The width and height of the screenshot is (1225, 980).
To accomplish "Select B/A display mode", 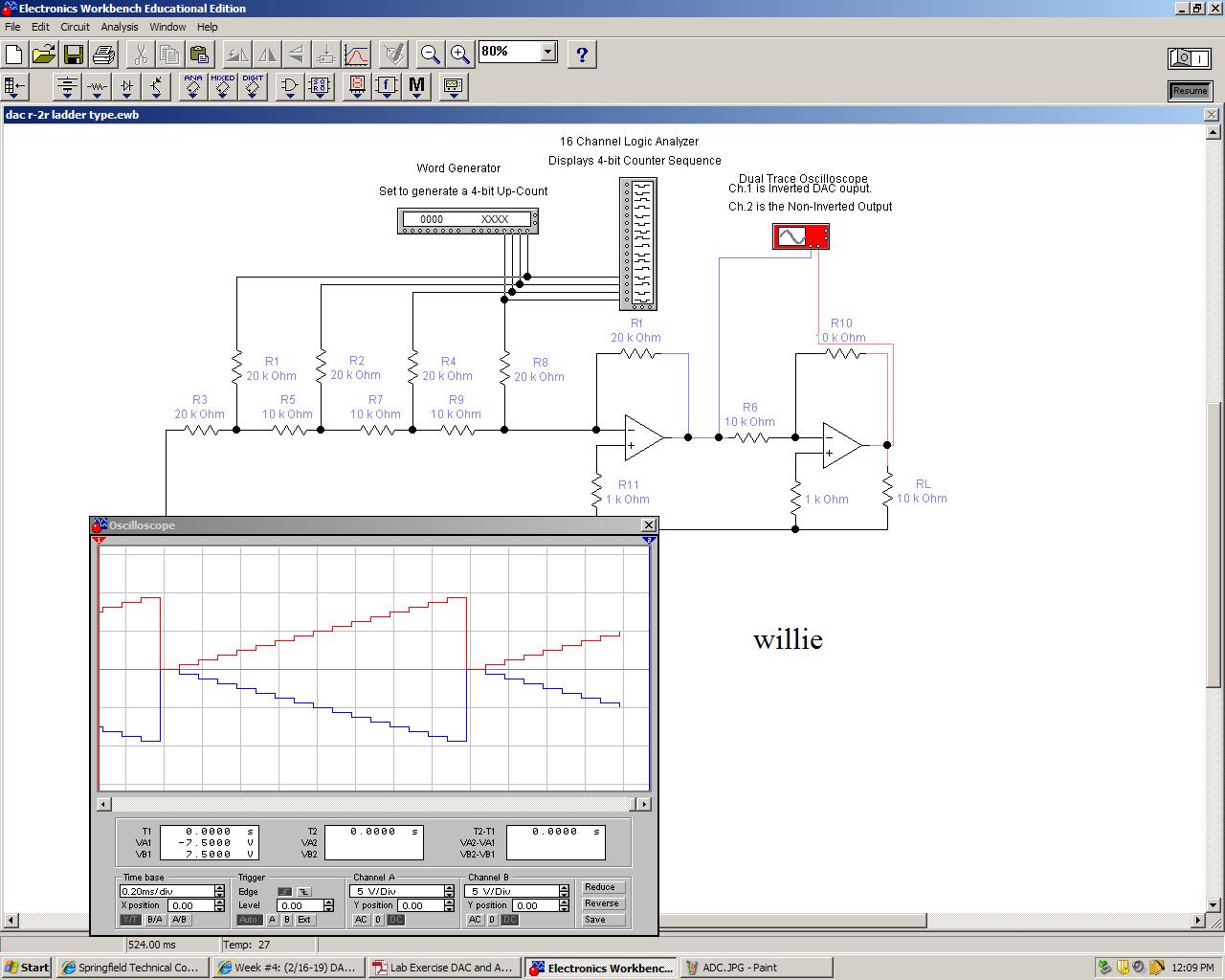I will pyautogui.click(x=155, y=920).
